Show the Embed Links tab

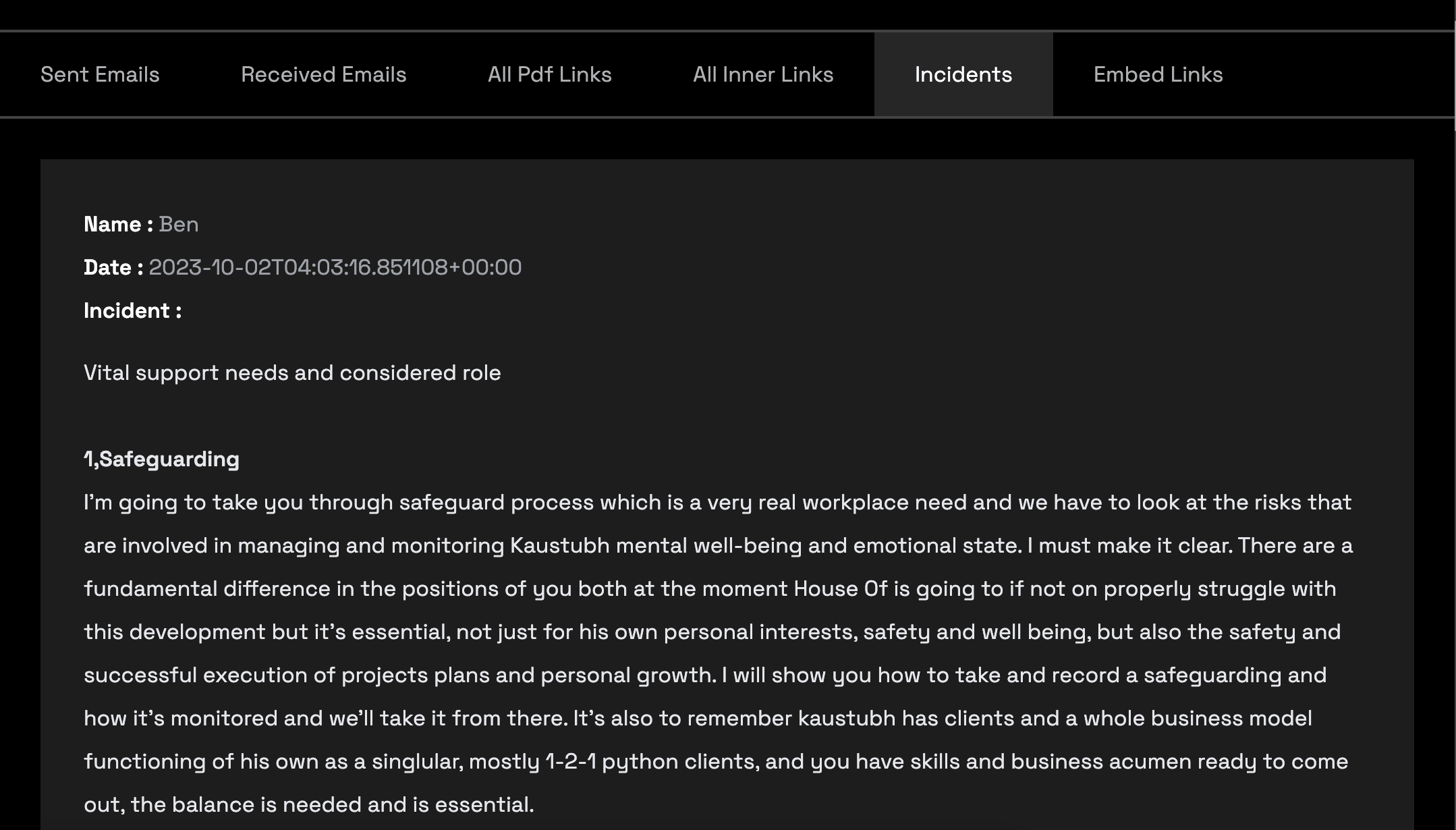1158,74
